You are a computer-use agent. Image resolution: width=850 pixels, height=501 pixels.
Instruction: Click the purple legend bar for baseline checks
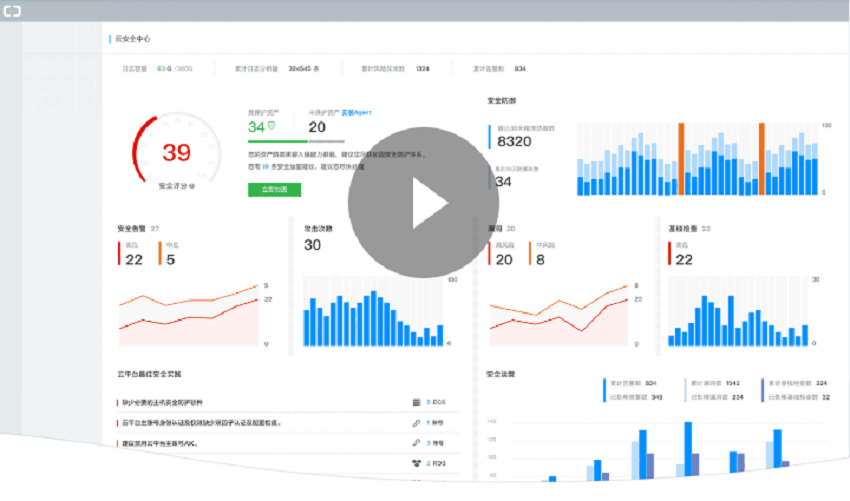click(763, 390)
